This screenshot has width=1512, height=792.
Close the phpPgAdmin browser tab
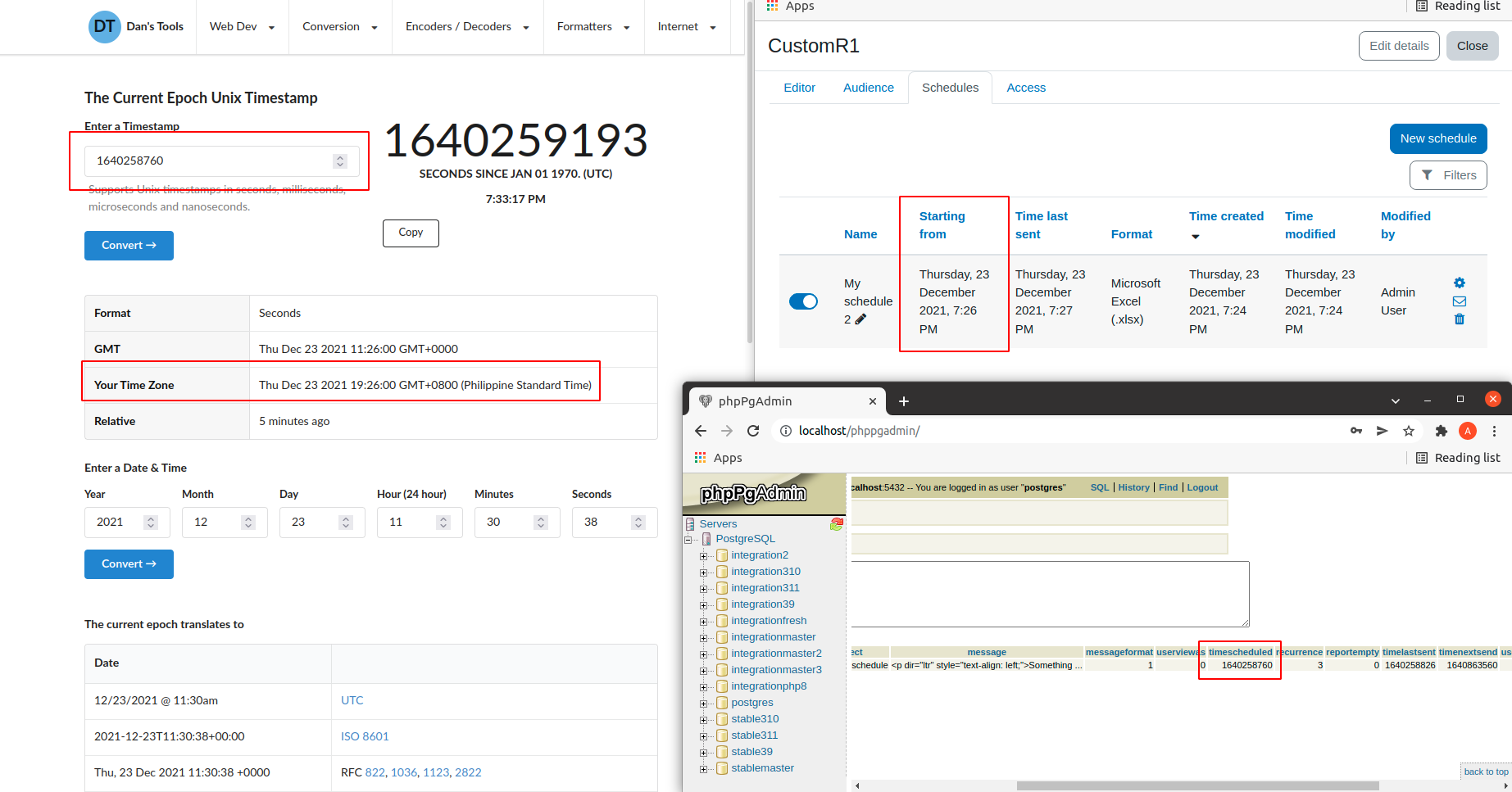pos(873,401)
